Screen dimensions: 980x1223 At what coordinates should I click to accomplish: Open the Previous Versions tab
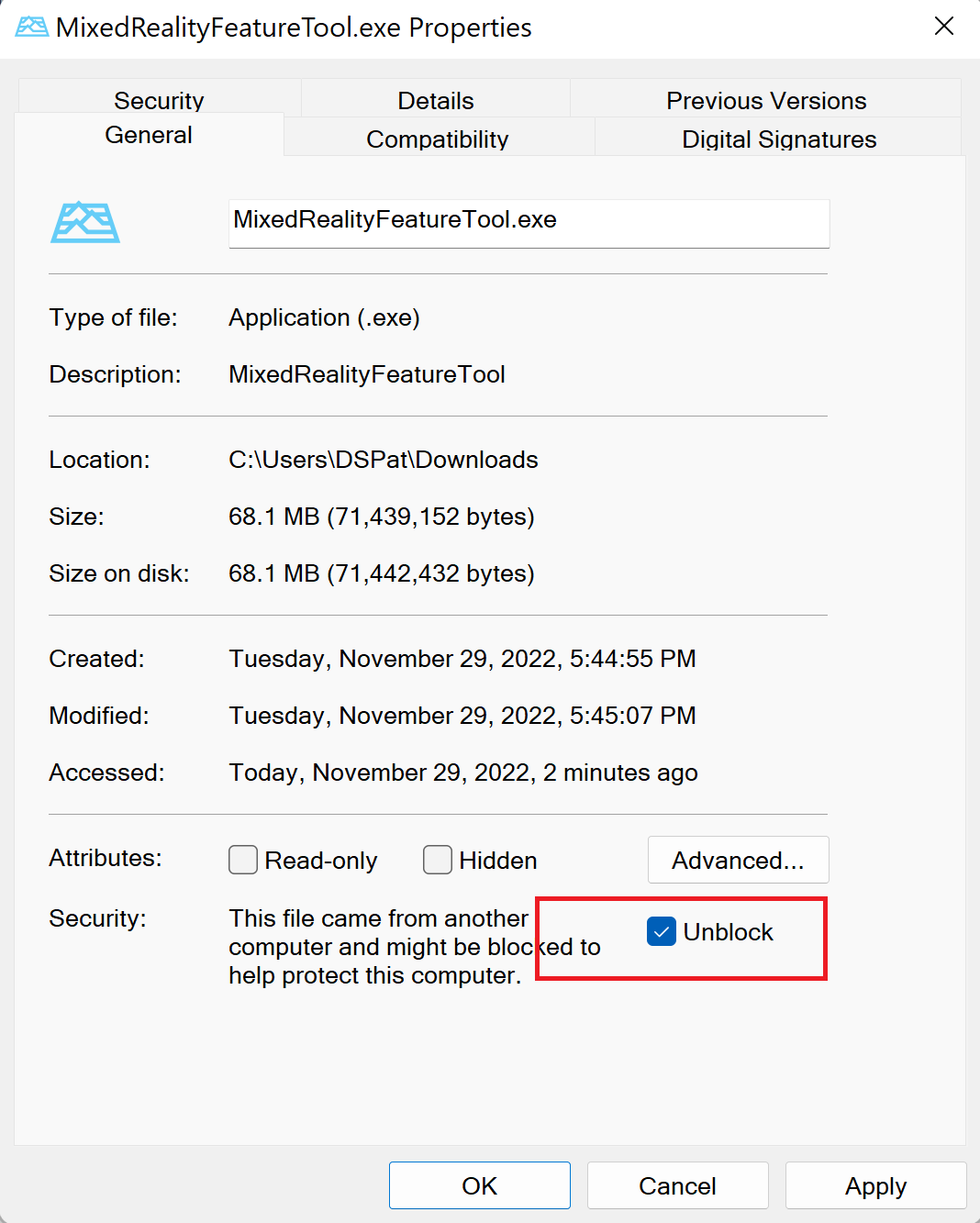click(x=765, y=99)
